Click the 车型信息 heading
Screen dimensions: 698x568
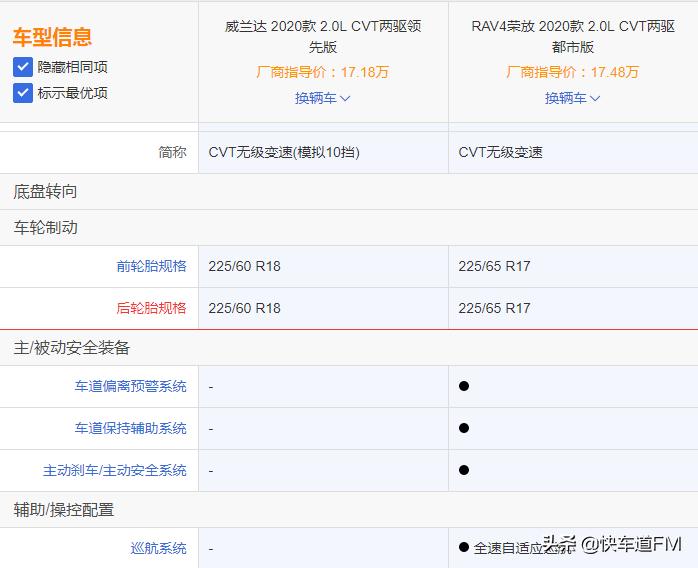53,37
